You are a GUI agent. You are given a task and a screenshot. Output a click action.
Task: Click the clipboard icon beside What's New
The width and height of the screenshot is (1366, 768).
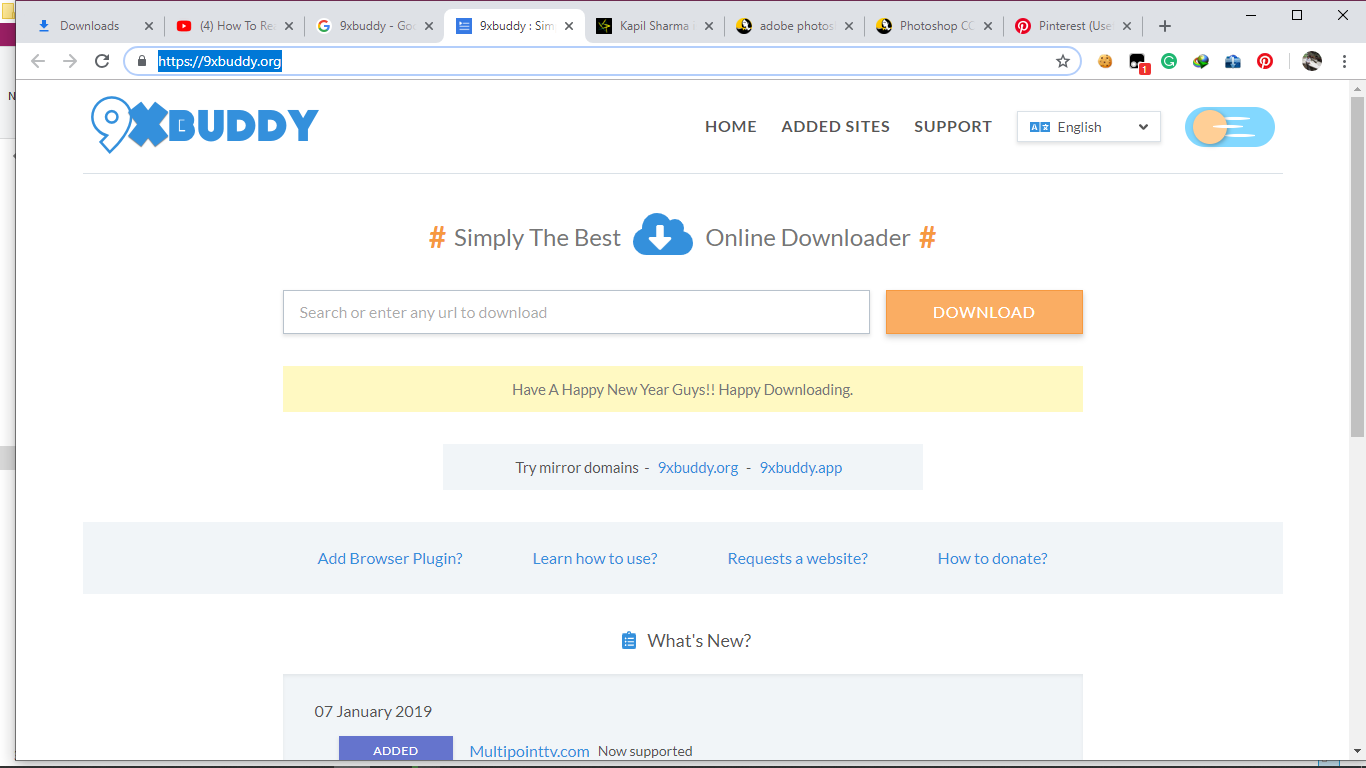(x=629, y=641)
